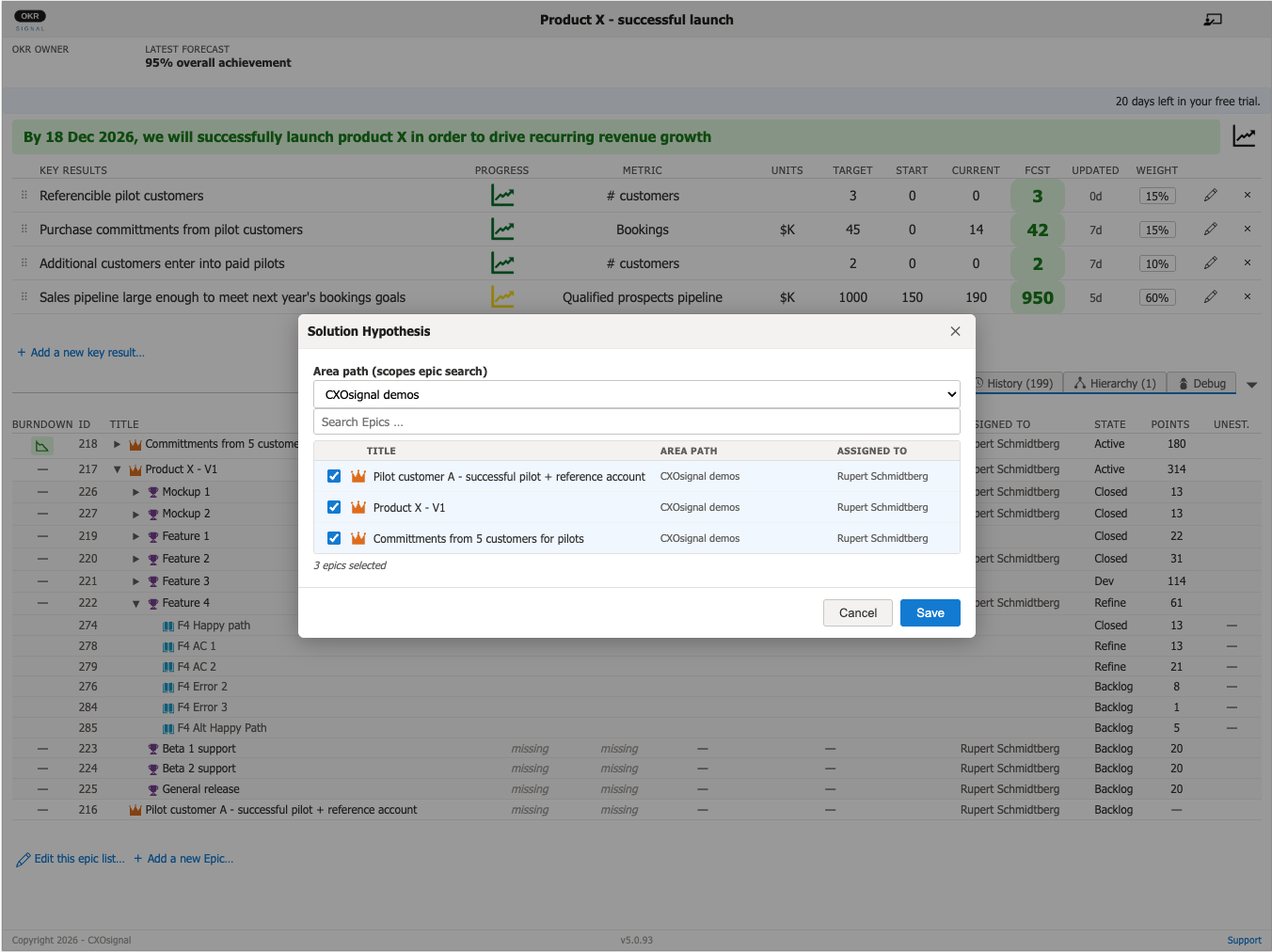
Task: Grab drag handle of Referencible pilot customers
Action: point(24,196)
